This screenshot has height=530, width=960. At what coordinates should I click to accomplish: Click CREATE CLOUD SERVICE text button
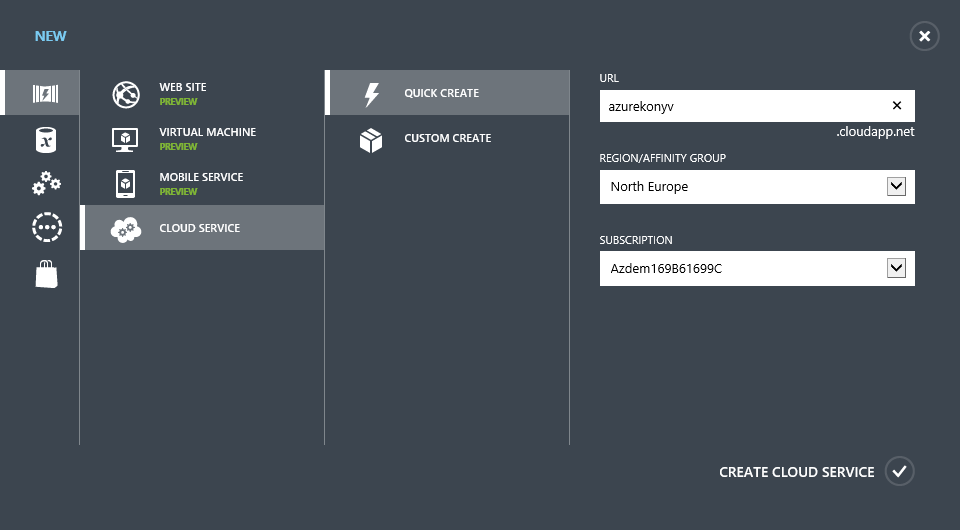pyautogui.click(x=797, y=472)
